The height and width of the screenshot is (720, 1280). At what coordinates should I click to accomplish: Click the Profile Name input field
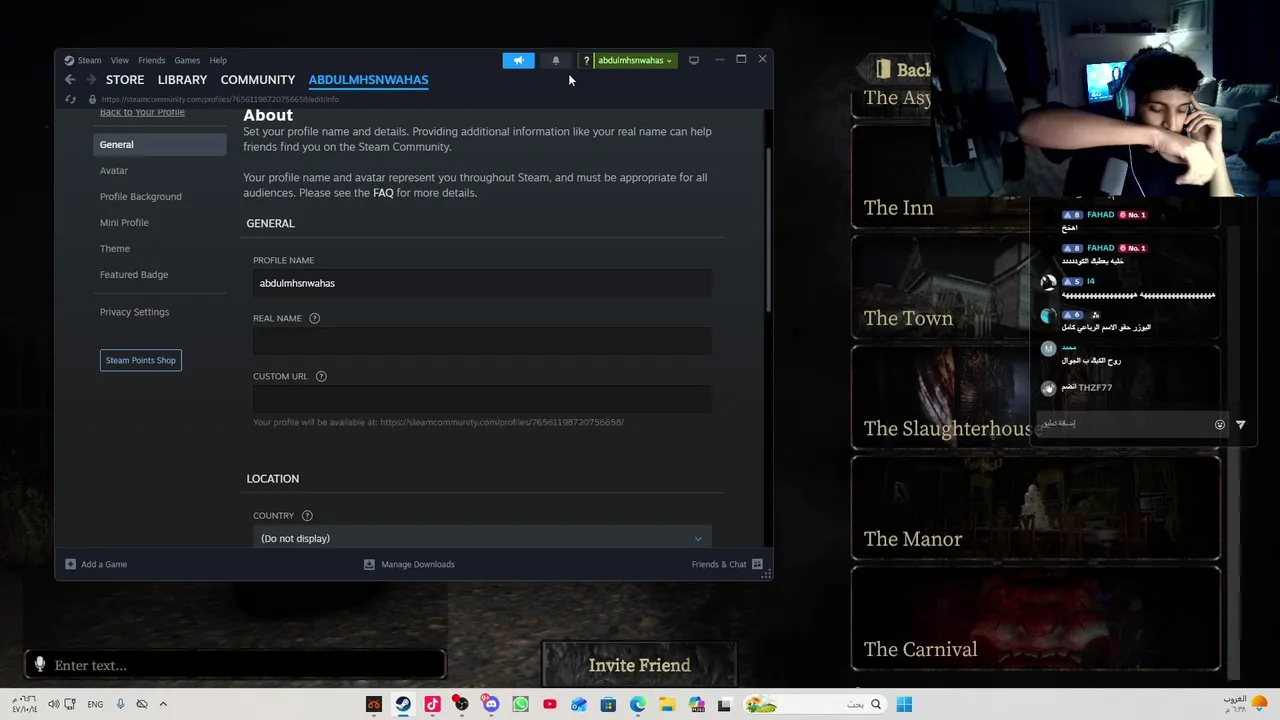coord(482,283)
